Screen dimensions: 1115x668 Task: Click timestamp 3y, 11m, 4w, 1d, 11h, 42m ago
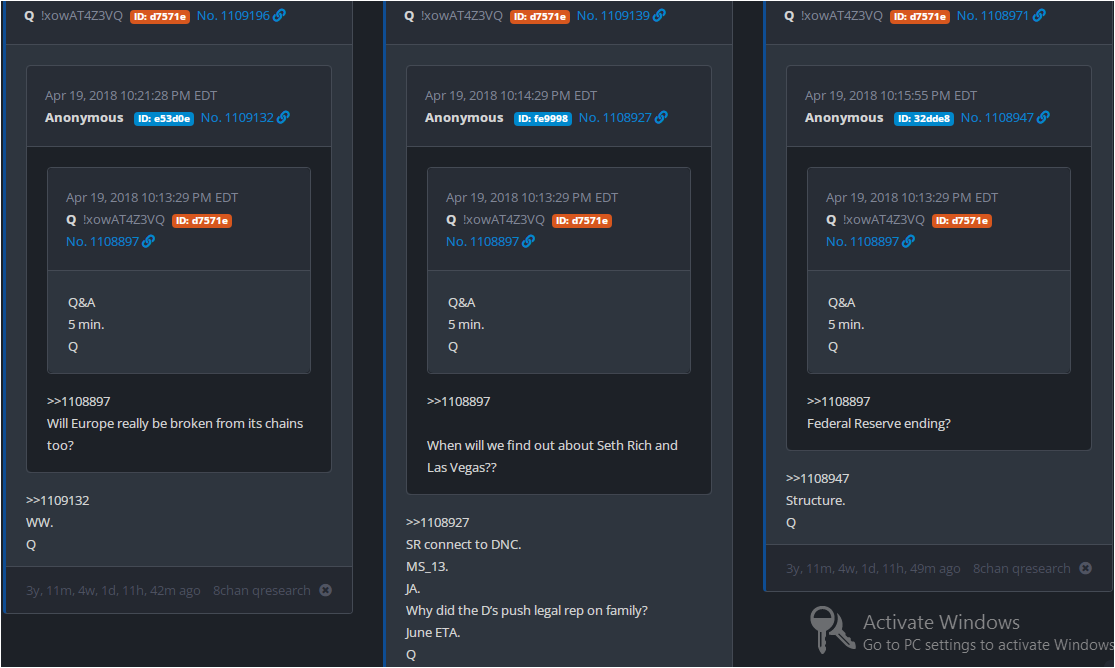click(x=113, y=590)
